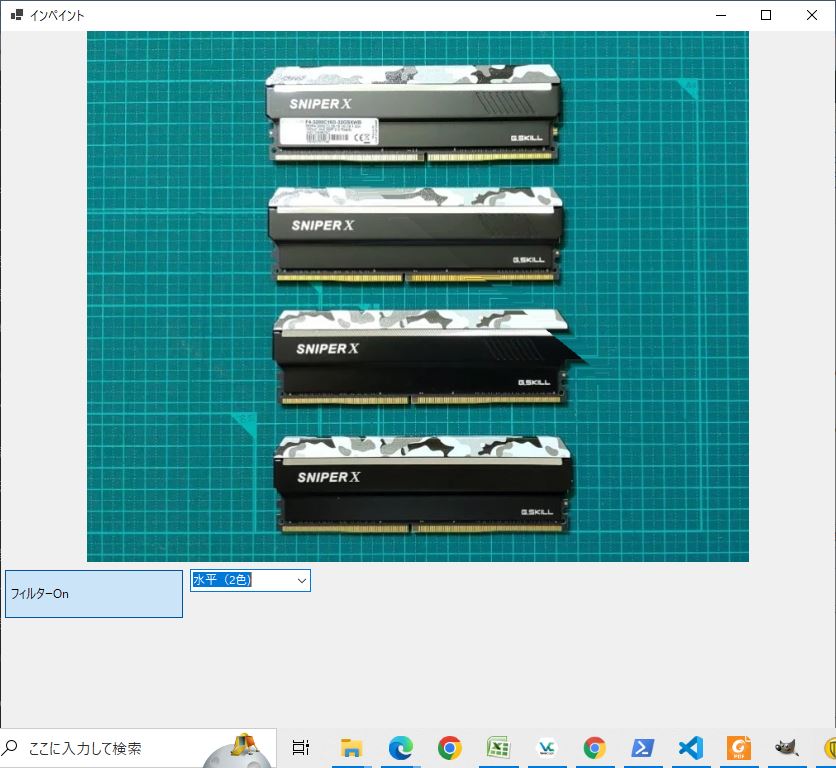Open the Chrome icon next to PowerShell

pyautogui.click(x=594, y=748)
